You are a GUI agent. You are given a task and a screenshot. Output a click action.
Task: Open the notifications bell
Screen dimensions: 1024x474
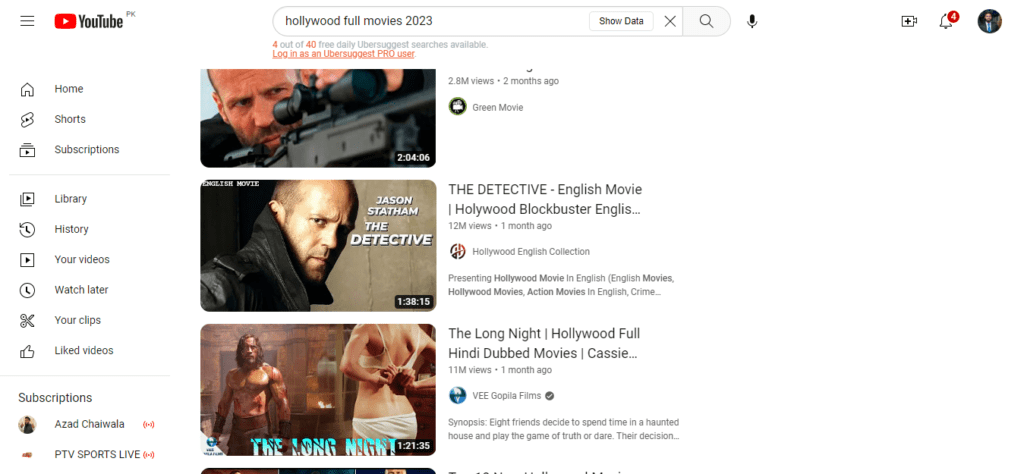coord(946,22)
